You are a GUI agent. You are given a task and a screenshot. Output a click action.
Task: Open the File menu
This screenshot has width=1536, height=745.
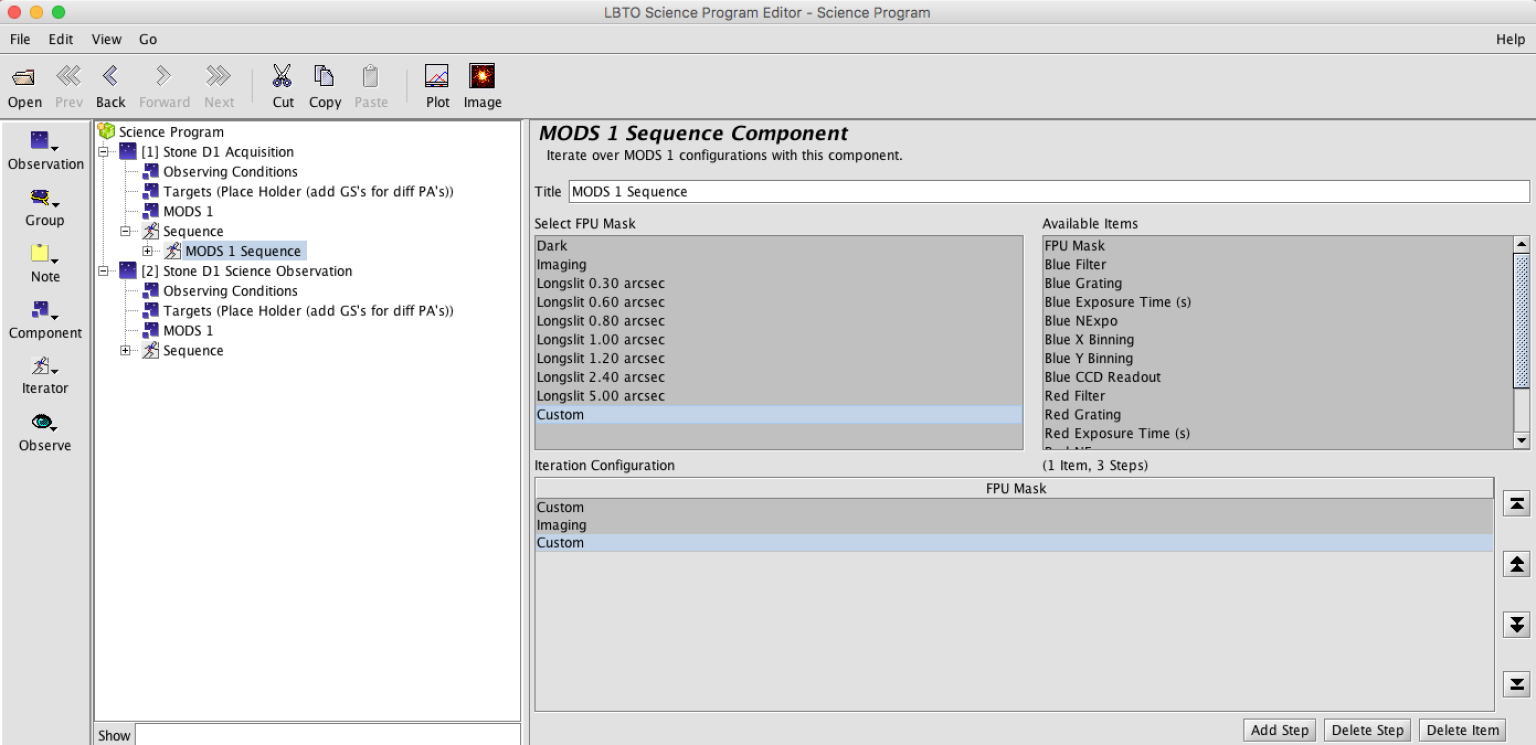[x=20, y=39]
